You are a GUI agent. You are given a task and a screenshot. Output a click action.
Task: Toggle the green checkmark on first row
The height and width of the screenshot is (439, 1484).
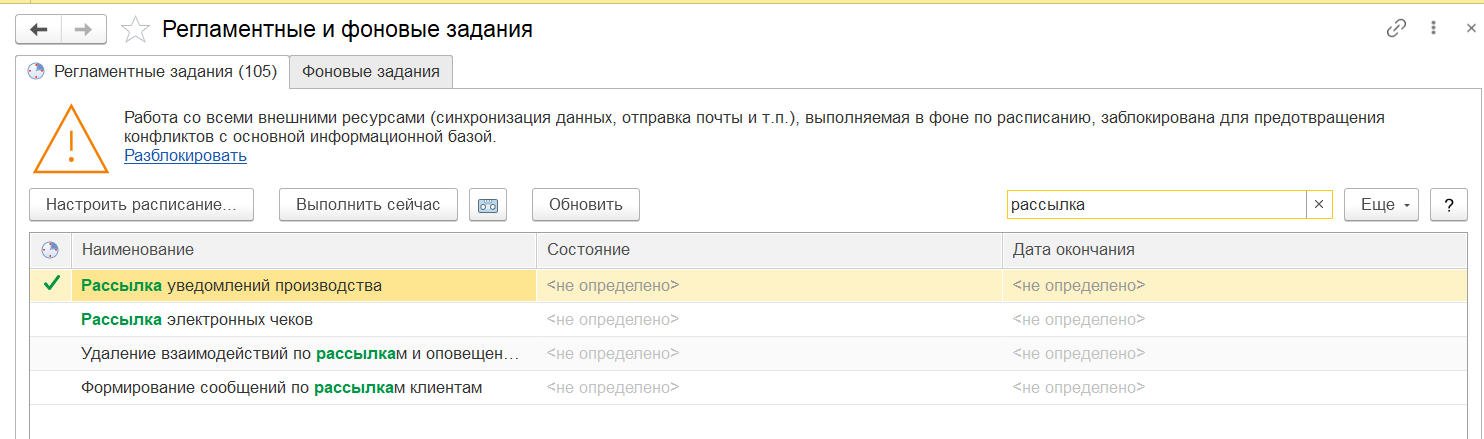point(51,285)
